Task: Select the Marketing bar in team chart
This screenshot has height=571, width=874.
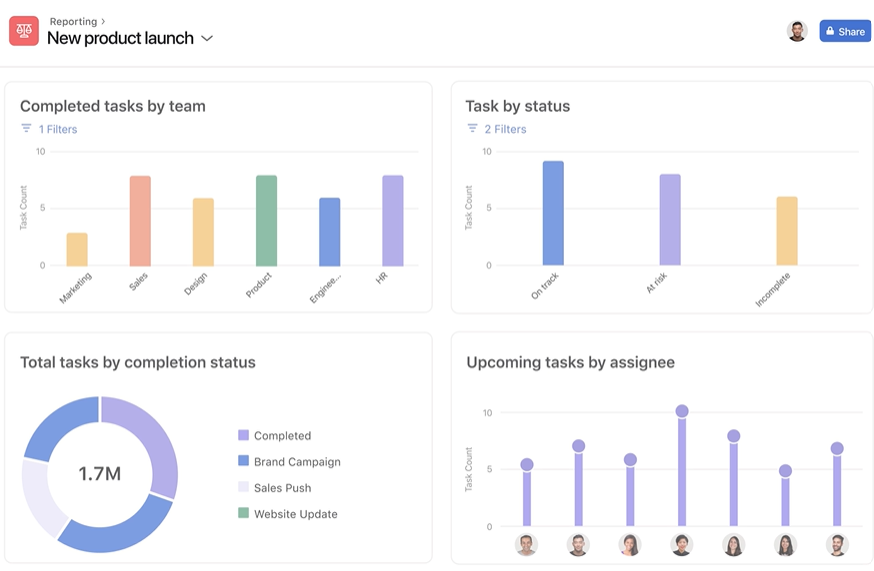Action: 77,249
